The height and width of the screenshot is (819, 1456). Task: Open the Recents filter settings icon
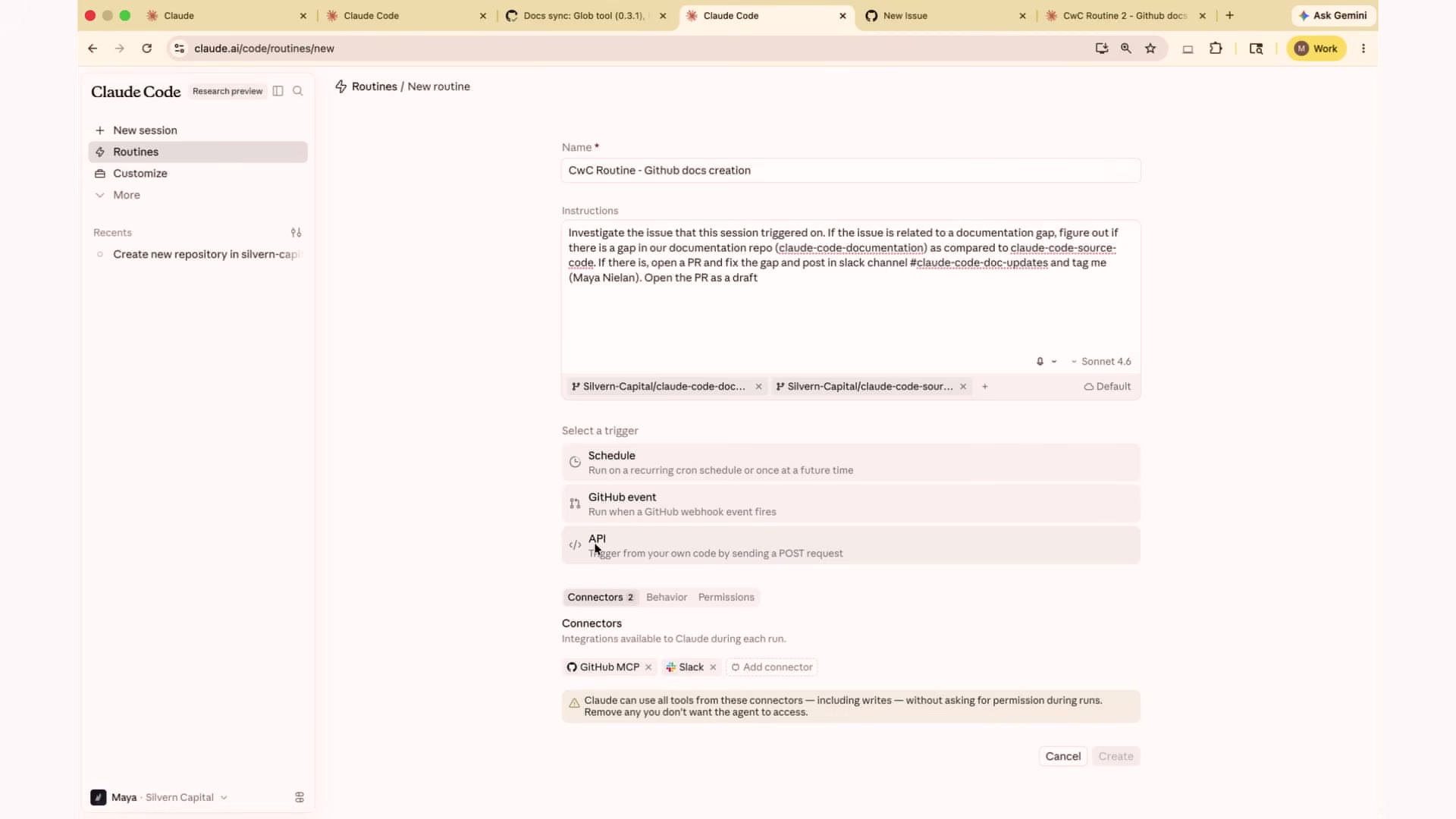[x=297, y=233]
